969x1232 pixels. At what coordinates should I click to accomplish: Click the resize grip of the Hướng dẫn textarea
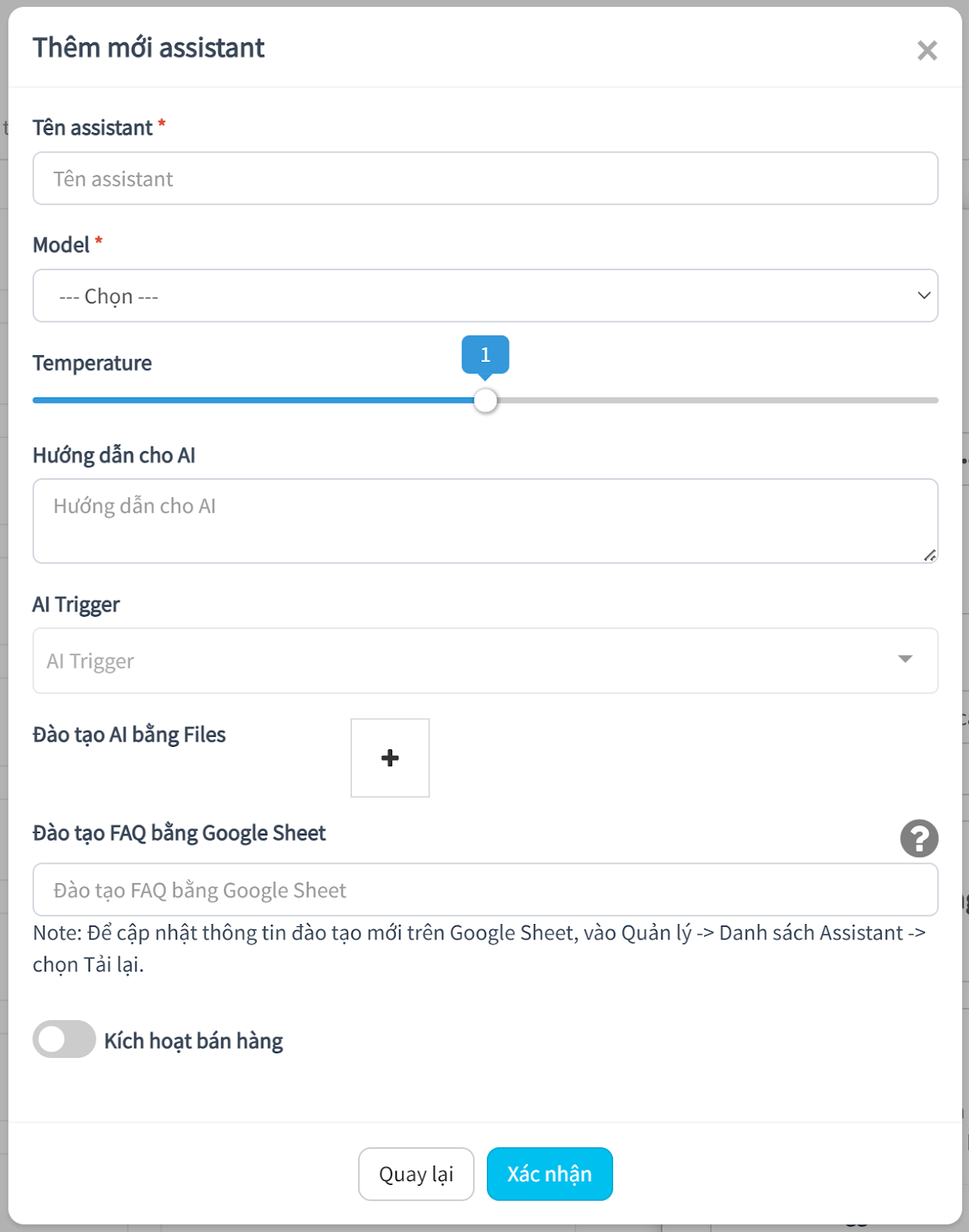(930, 555)
